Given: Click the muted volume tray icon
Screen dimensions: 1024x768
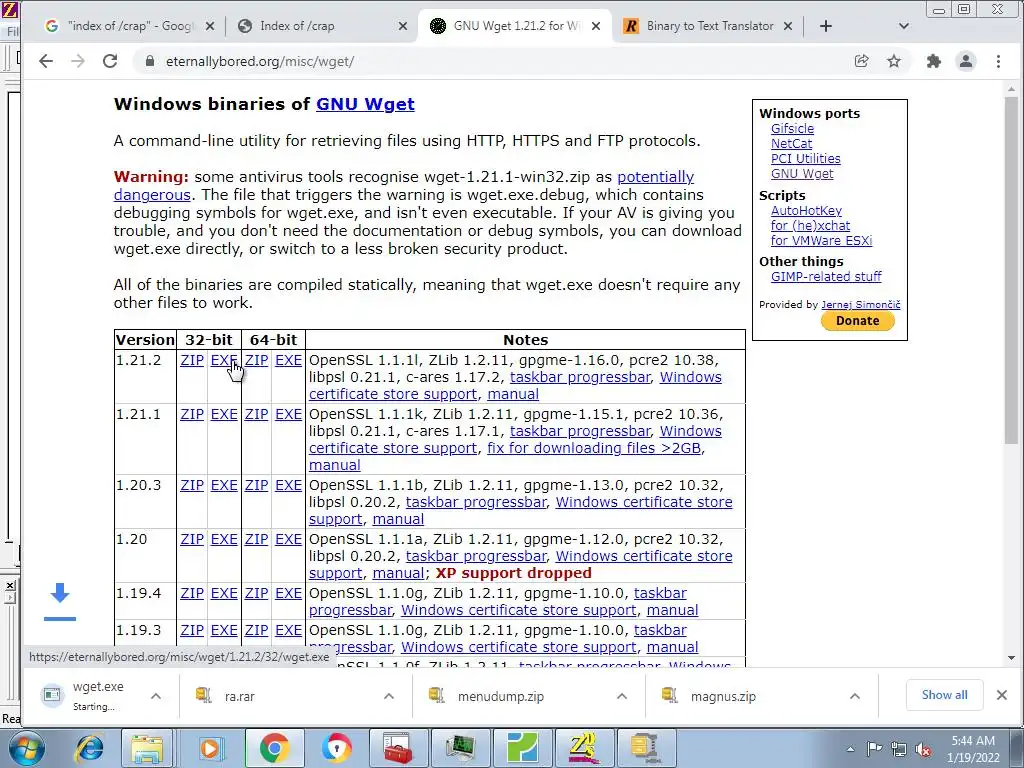Looking at the screenshot, I should click(x=923, y=750).
